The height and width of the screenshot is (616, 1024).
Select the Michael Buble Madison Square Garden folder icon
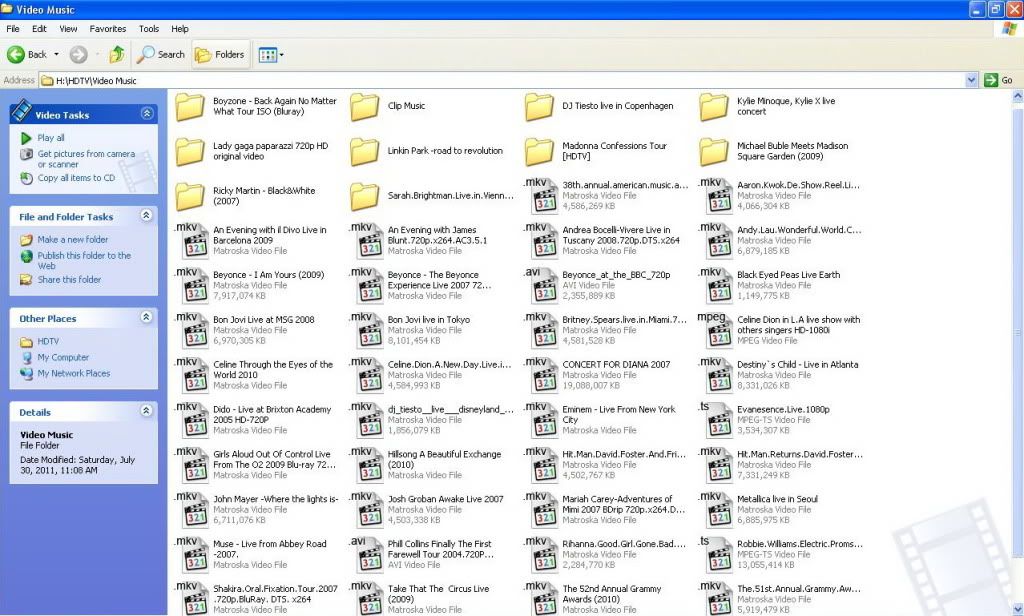click(714, 152)
